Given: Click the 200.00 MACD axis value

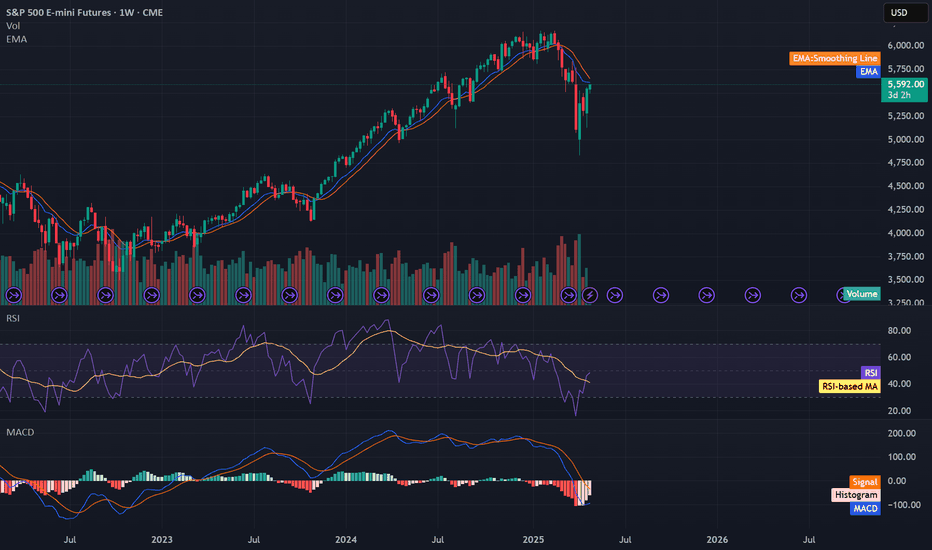Looking at the screenshot, I should [x=902, y=433].
